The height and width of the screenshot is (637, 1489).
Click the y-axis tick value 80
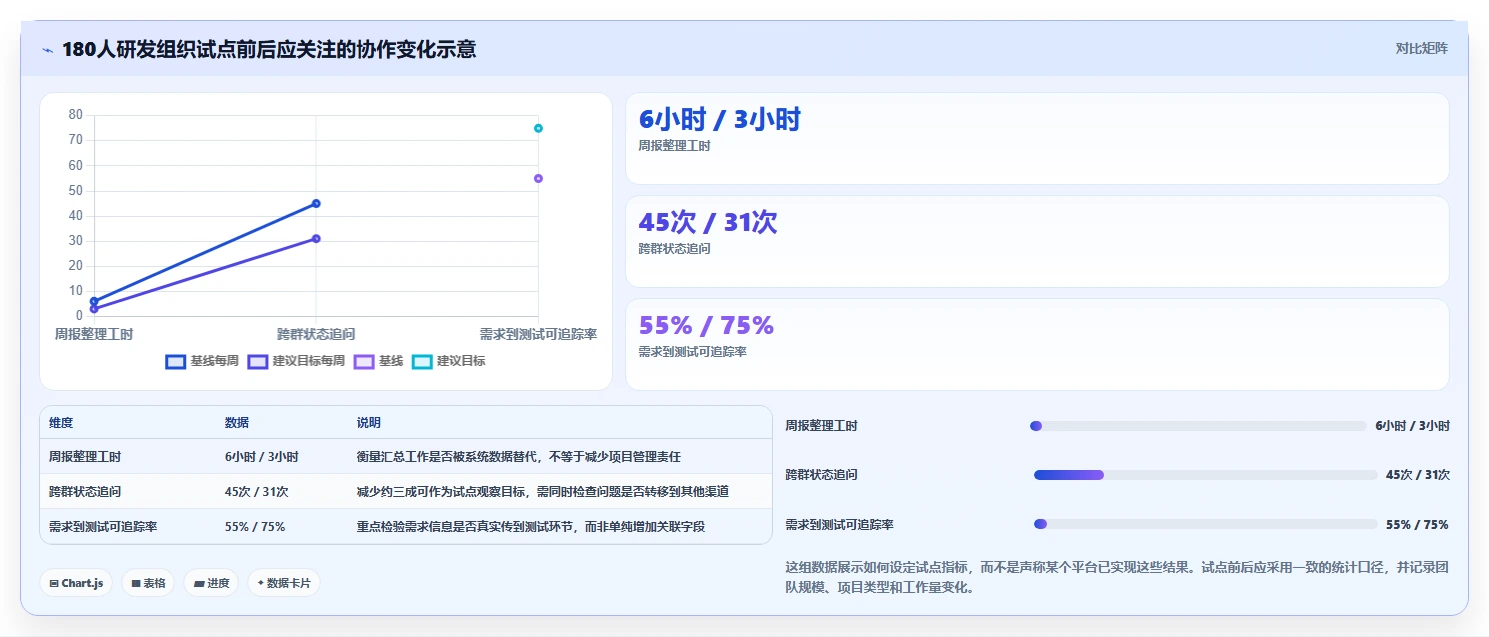[x=75, y=115]
